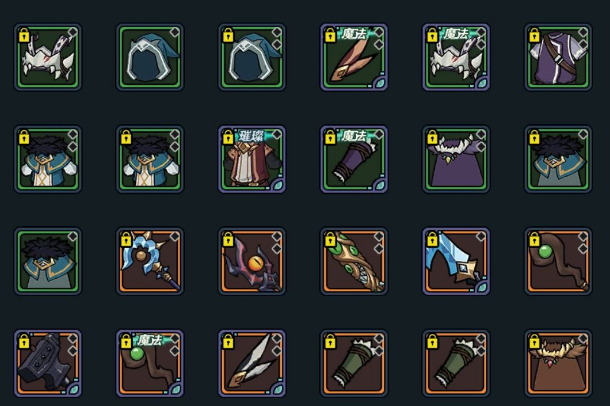Select the unlocked blue hood item
Viewport: 610px width, 406px height.
(150, 57)
